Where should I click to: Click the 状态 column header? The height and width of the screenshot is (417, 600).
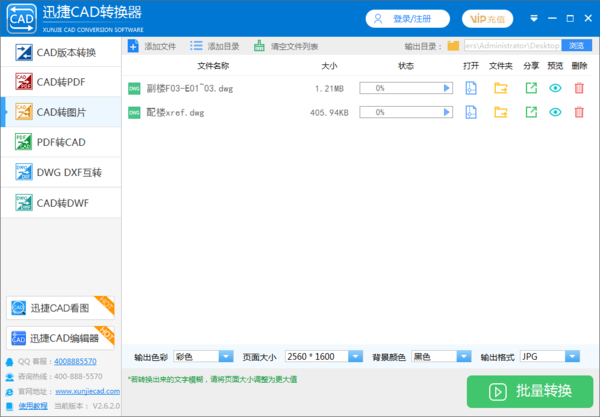[406, 66]
